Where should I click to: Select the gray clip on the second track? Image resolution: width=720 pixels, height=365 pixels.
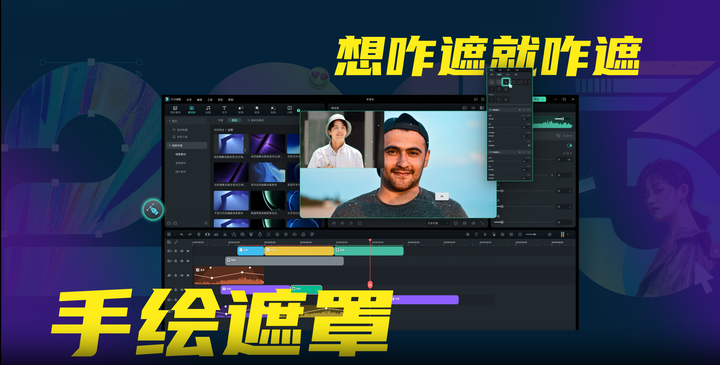pyautogui.click(x=284, y=261)
